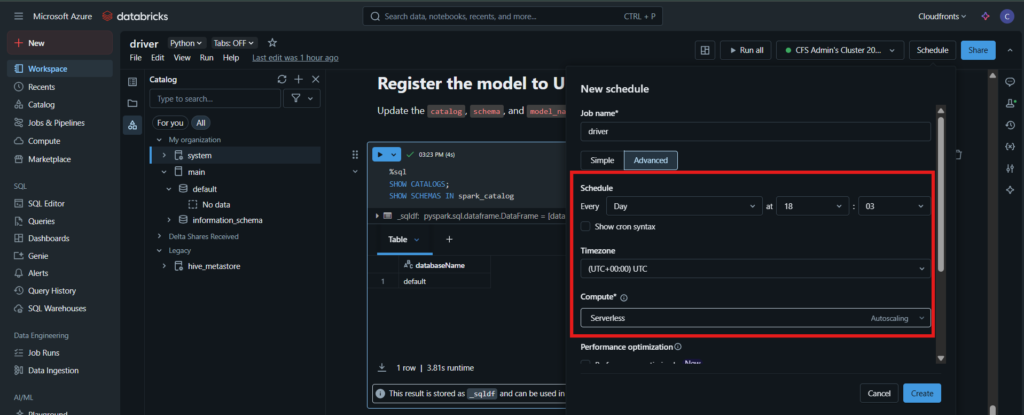Enable the Show cron syntax checkbox

586,227
